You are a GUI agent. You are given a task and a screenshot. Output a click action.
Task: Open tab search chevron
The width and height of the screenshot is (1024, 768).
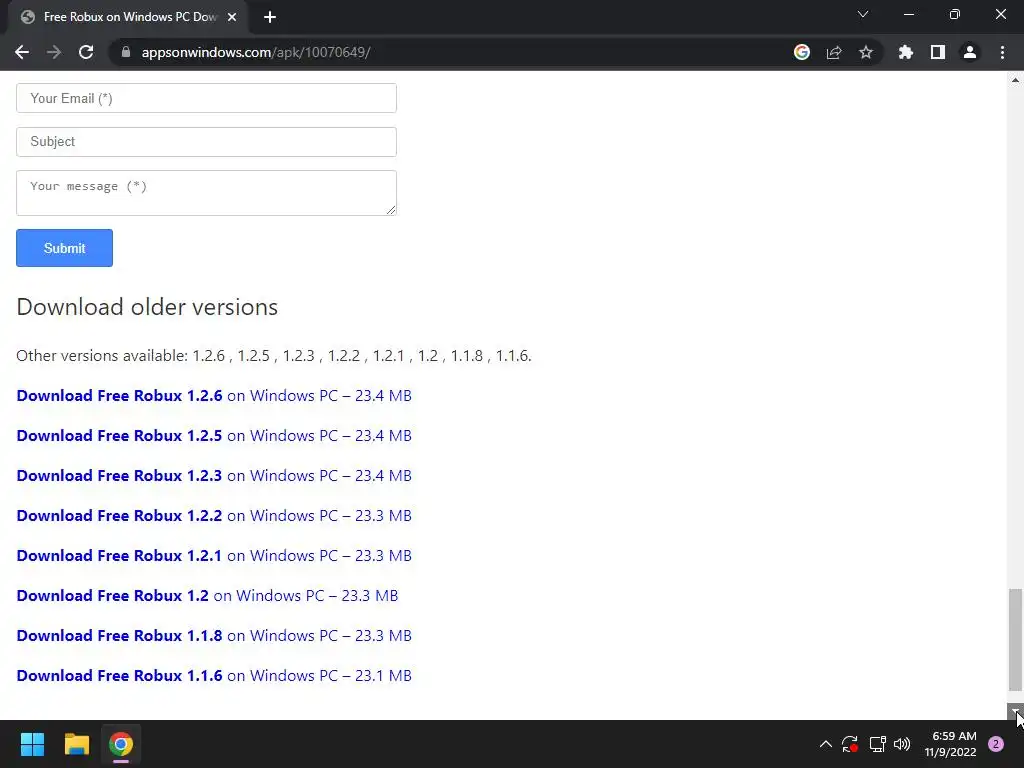pos(863,14)
